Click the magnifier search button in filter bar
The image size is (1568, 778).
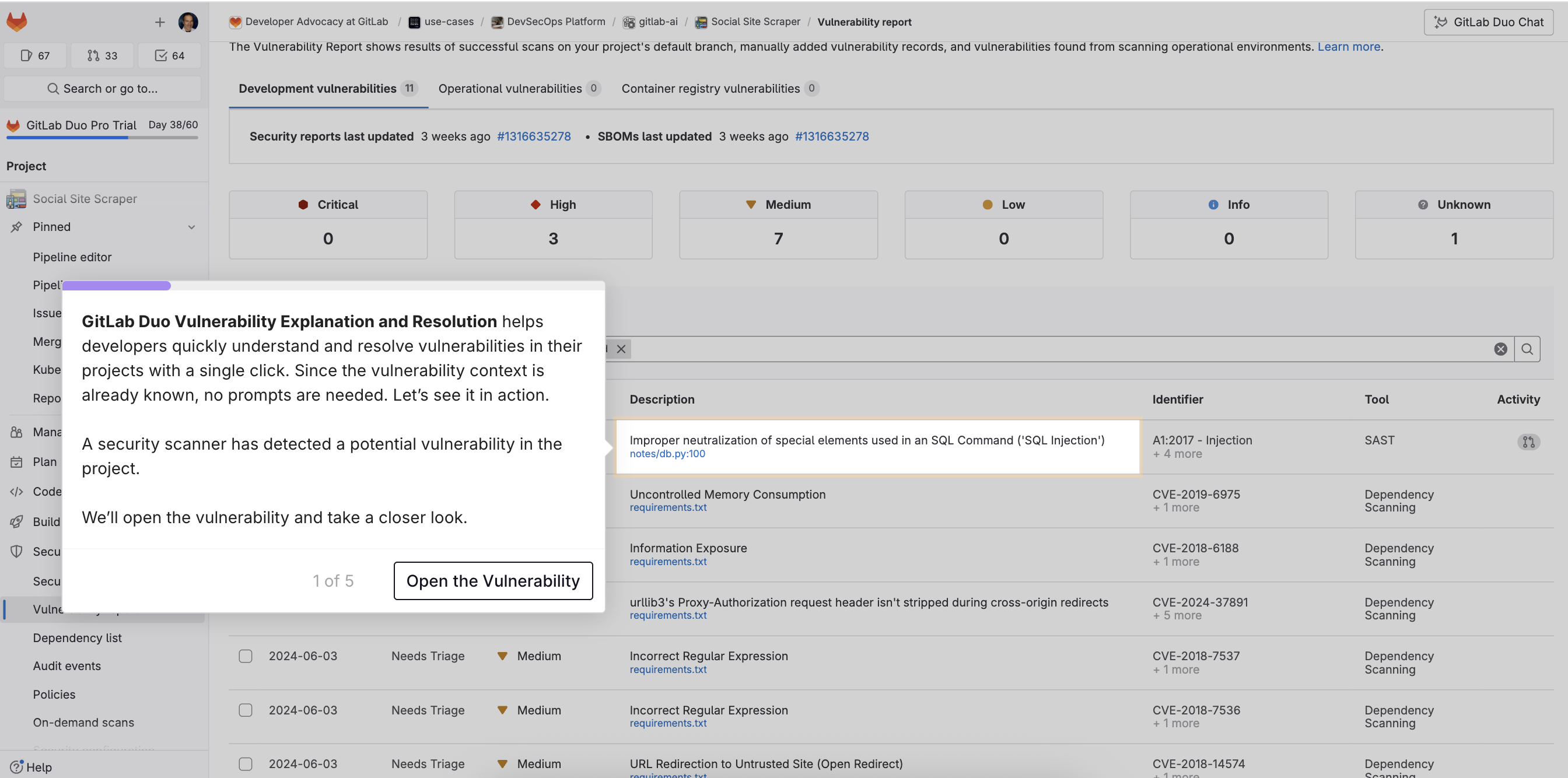click(1527, 349)
